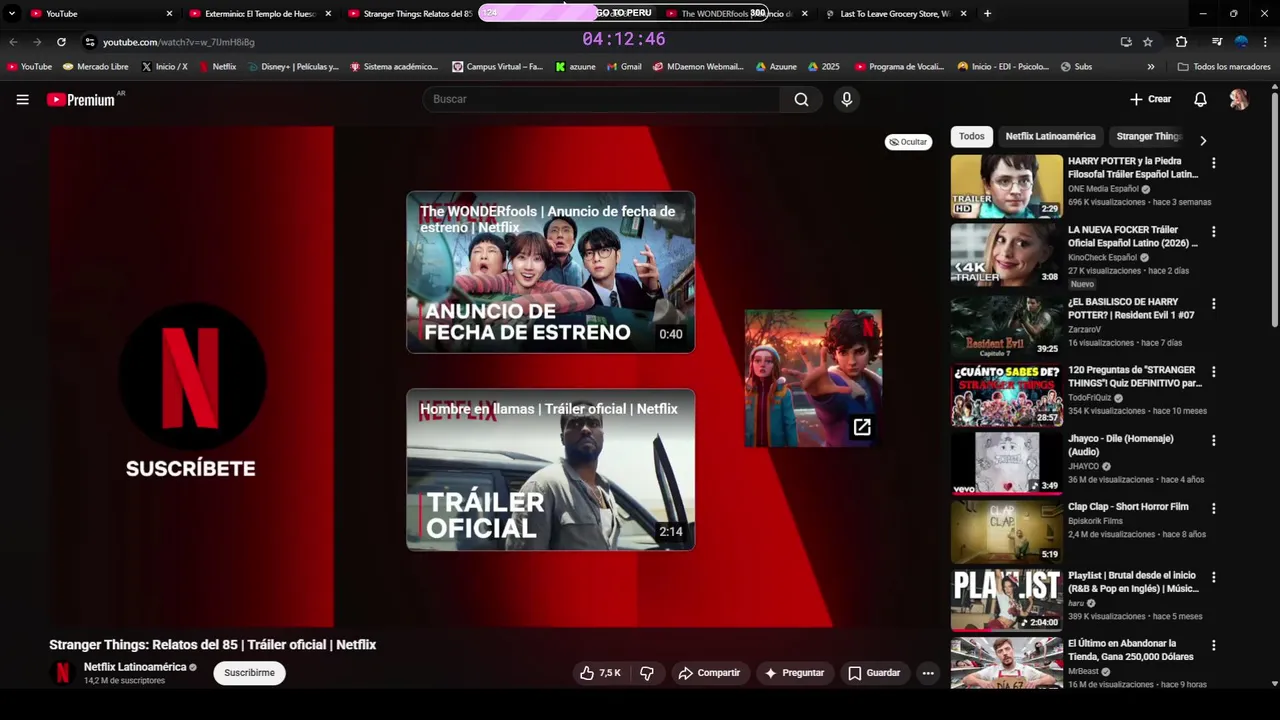Viewport: 1280px width, 720px height.
Task: Open options menu for Jhayco Dile video
Action: coord(1214,440)
